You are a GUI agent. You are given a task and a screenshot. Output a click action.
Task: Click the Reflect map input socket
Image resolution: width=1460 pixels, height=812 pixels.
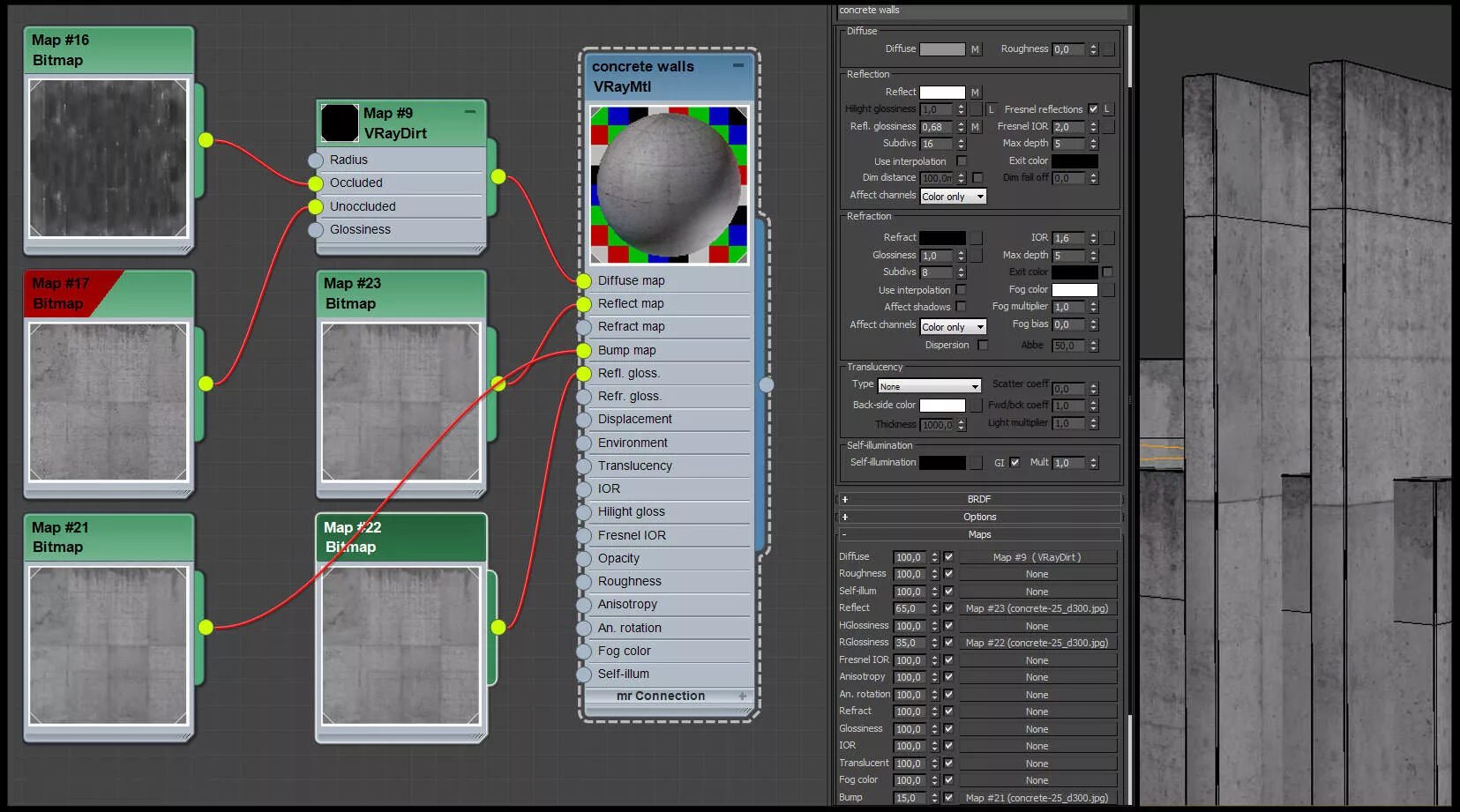(584, 304)
